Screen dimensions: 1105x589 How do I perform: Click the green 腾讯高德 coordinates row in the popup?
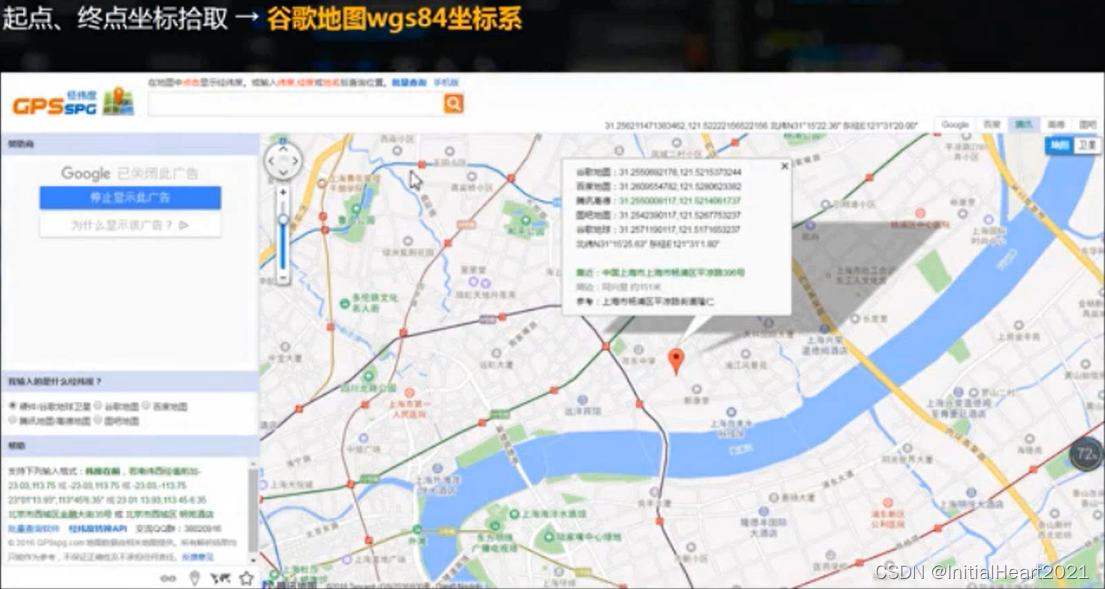tap(658, 201)
